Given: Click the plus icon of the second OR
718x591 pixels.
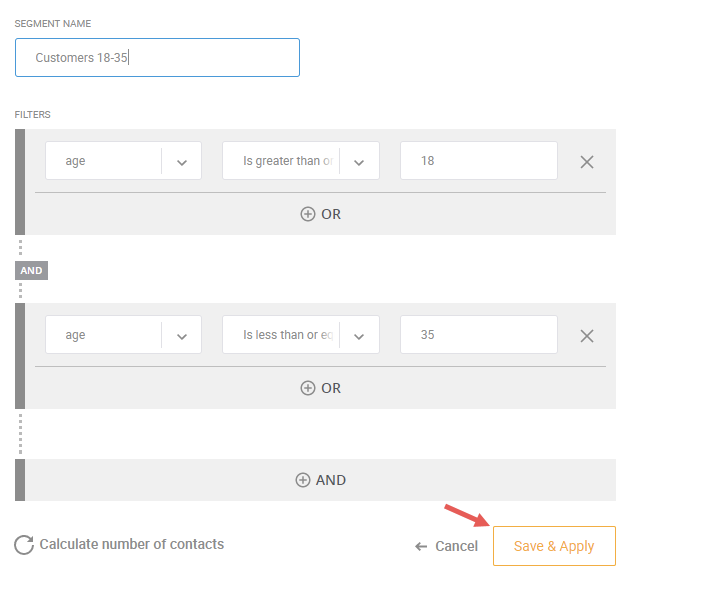Looking at the screenshot, I should (x=308, y=388).
